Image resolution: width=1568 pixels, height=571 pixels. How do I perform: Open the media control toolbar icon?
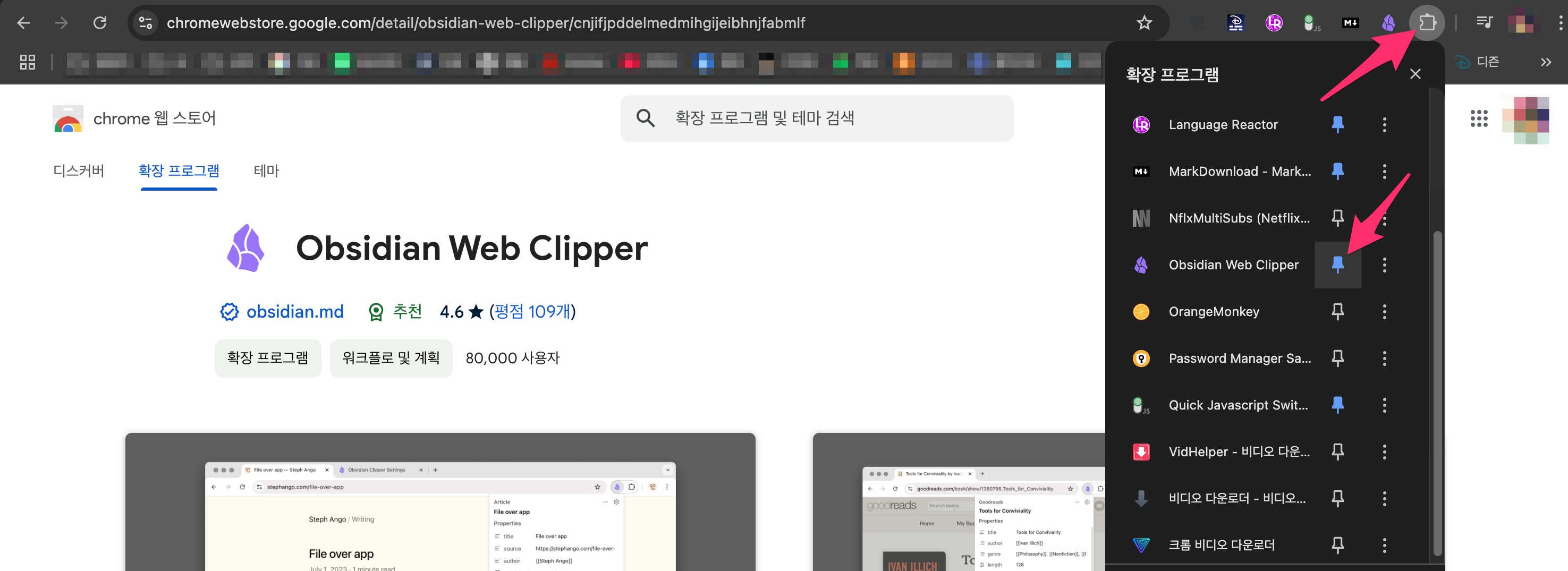pos(1484,23)
